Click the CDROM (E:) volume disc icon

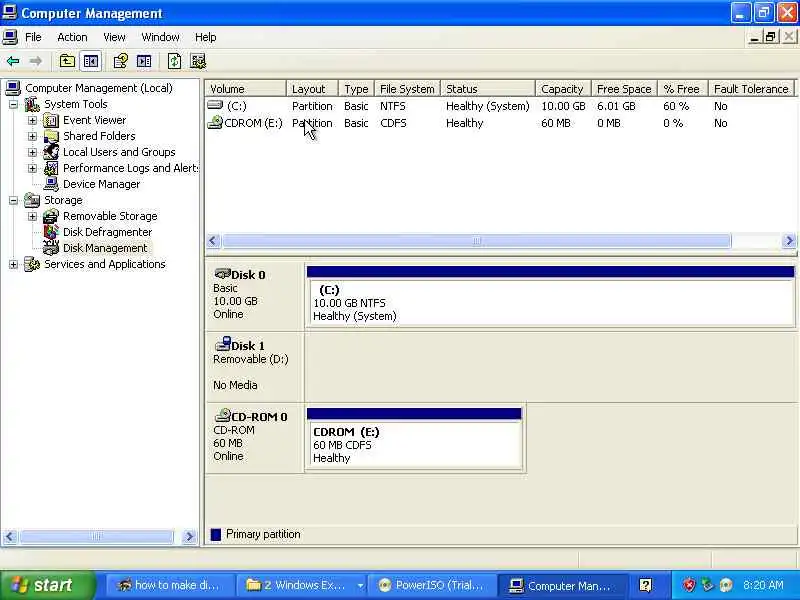(215, 122)
